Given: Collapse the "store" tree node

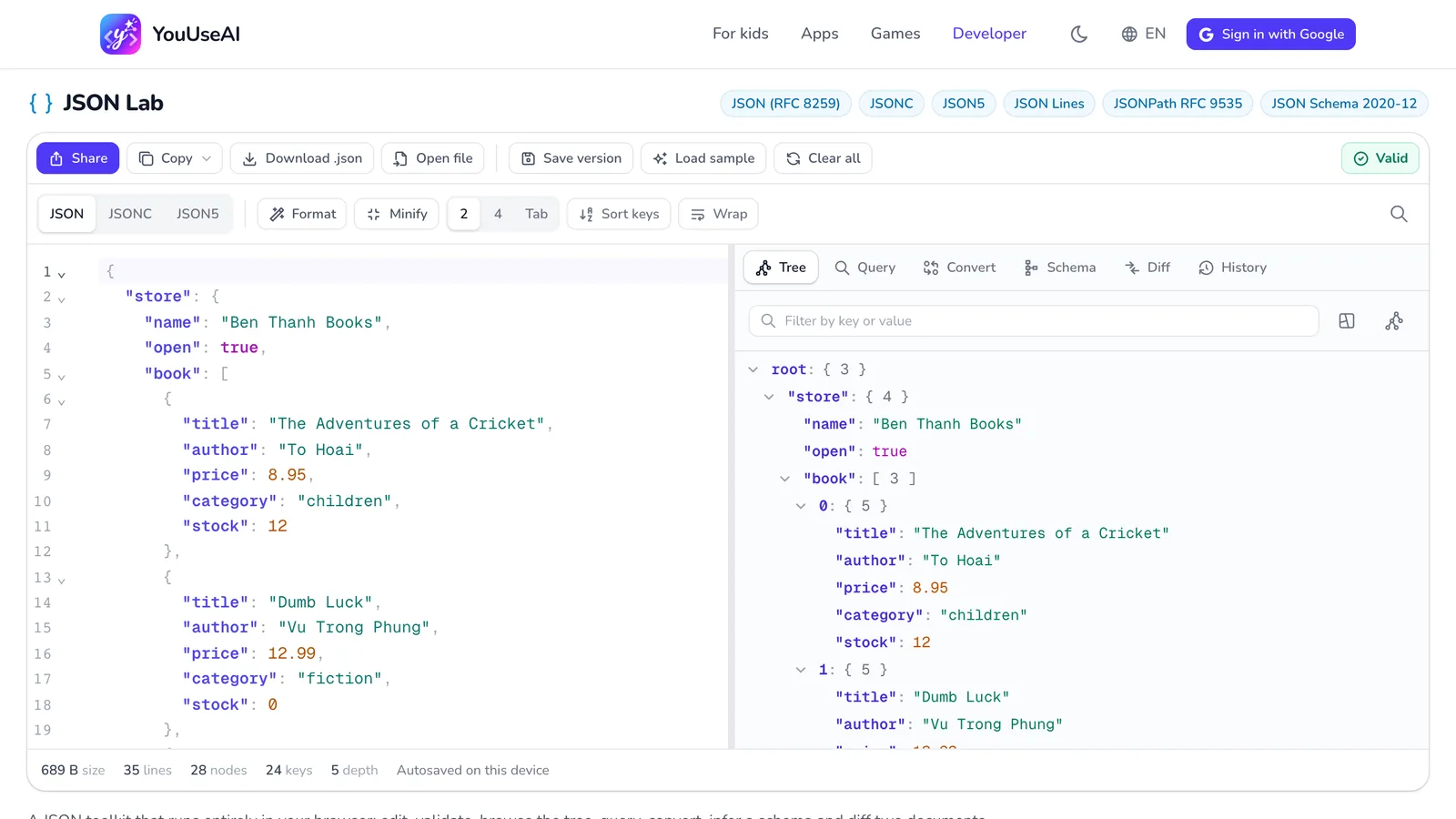Looking at the screenshot, I should pos(769,397).
